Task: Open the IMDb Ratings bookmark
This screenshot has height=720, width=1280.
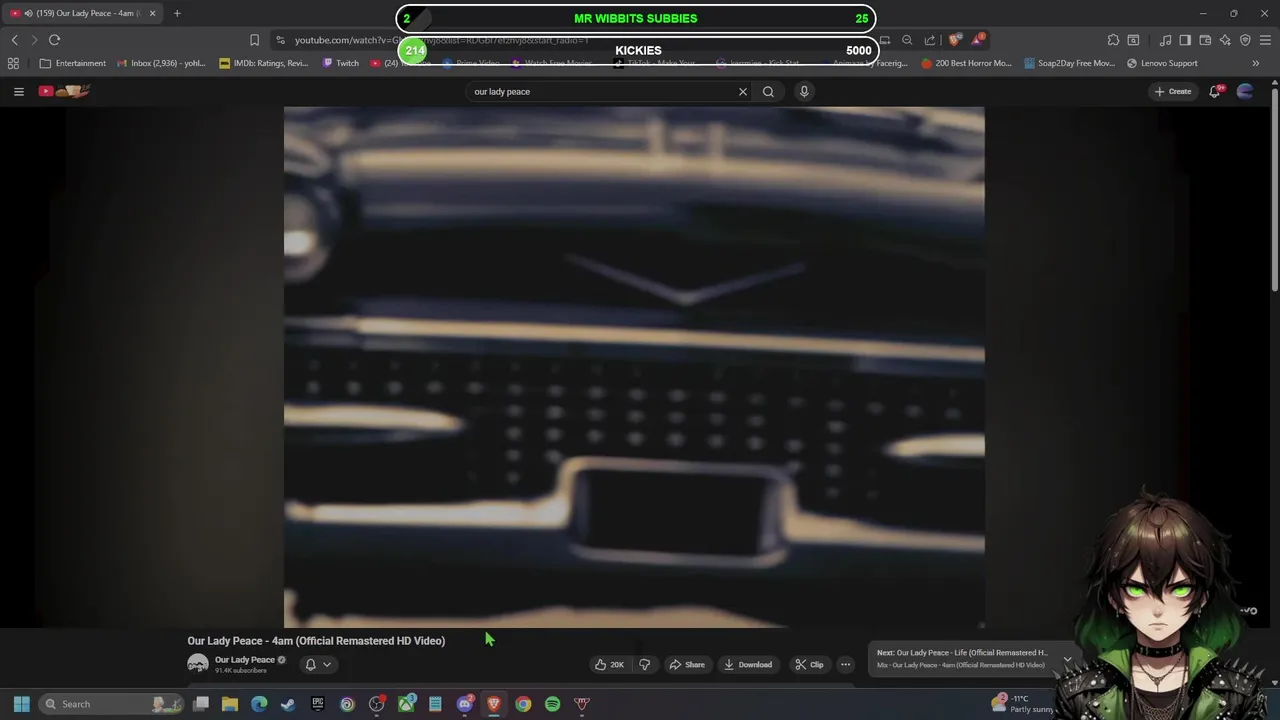Action: pyautogui.click(x=264, y=63)
